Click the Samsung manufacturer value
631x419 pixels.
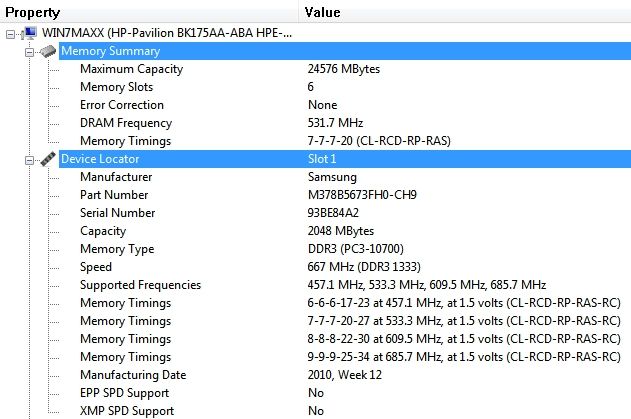[332, 177]
